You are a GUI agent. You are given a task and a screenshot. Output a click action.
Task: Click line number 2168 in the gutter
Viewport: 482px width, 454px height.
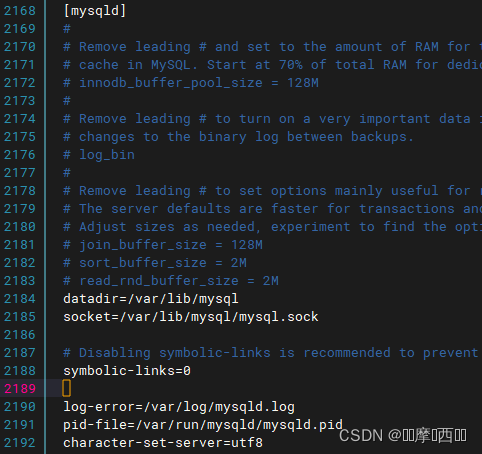coord(20,11)
